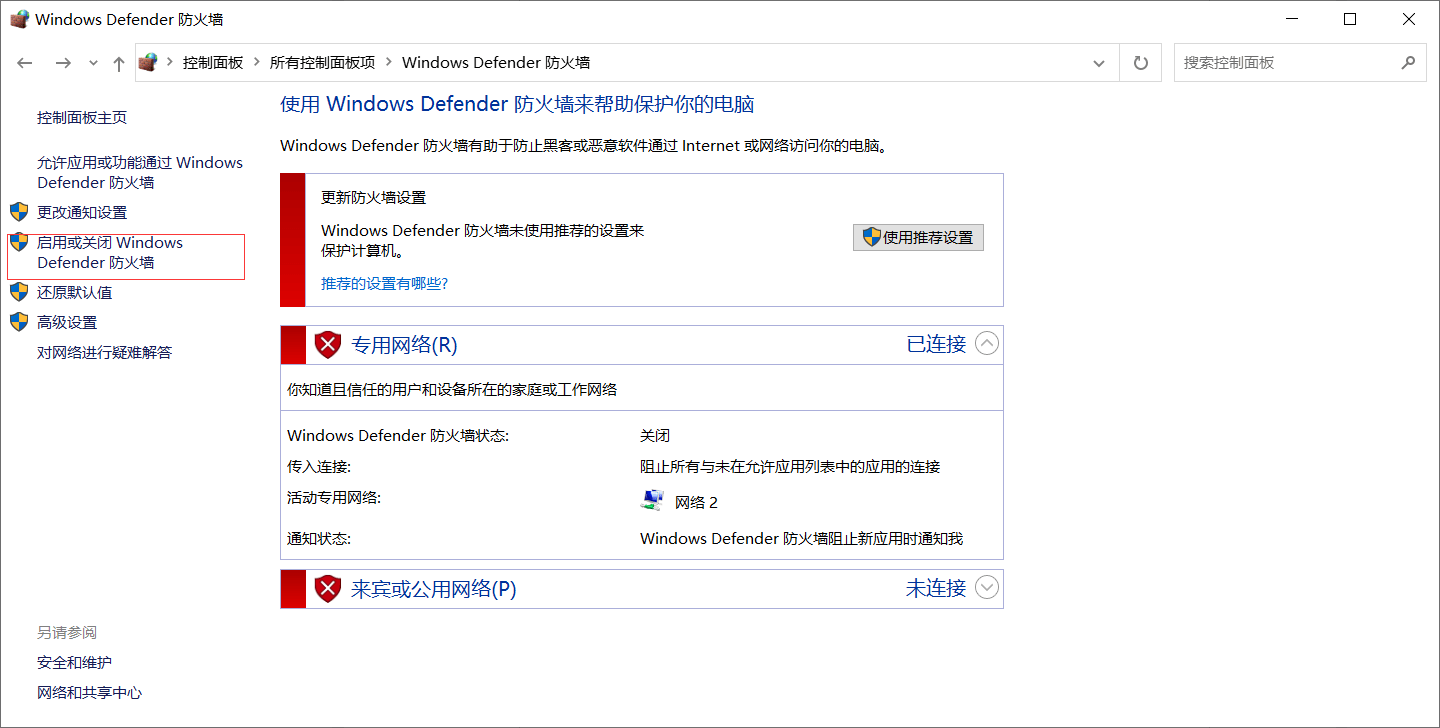Open 更改通知设置 link
The width and height of the screenshot is (1440, 728).
pos(82,212)
